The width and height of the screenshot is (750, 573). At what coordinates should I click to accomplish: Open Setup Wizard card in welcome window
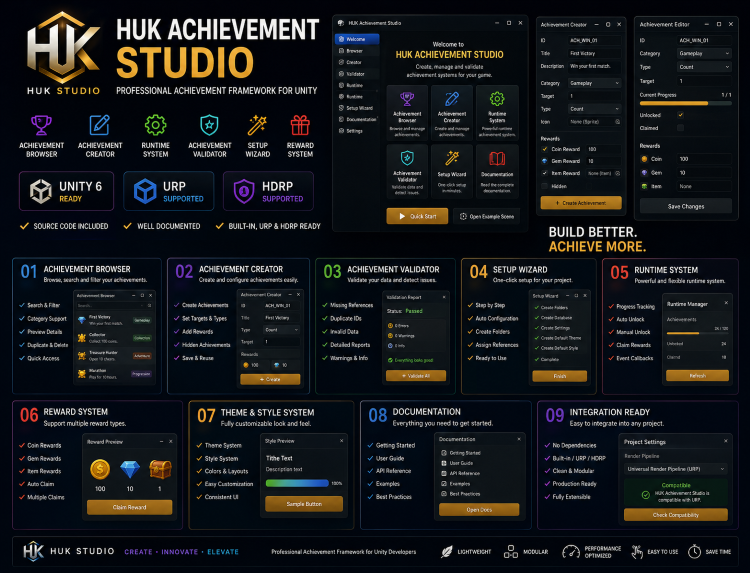[452, 172]
